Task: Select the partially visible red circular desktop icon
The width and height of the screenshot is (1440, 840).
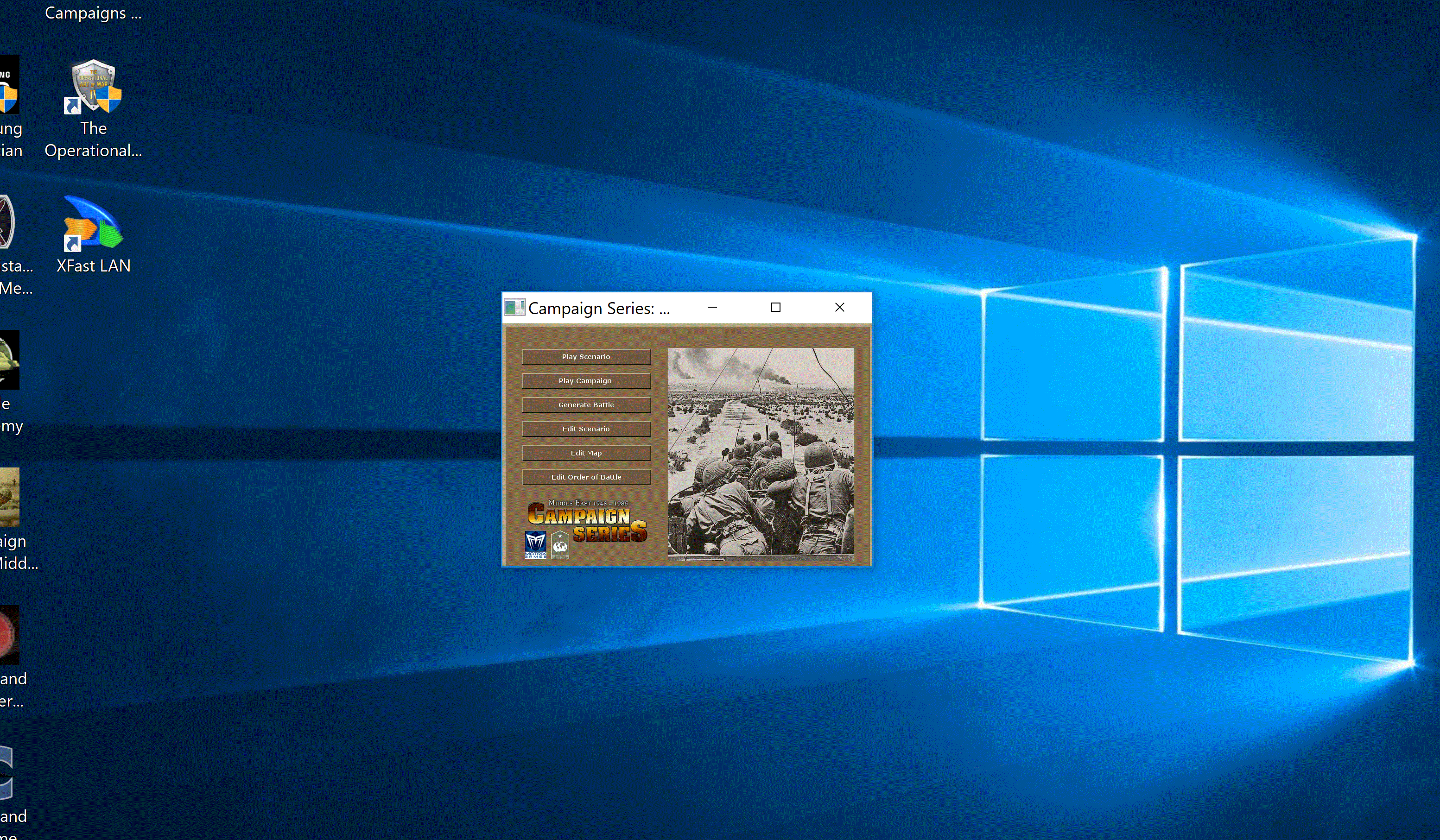Action: [9, 634]
